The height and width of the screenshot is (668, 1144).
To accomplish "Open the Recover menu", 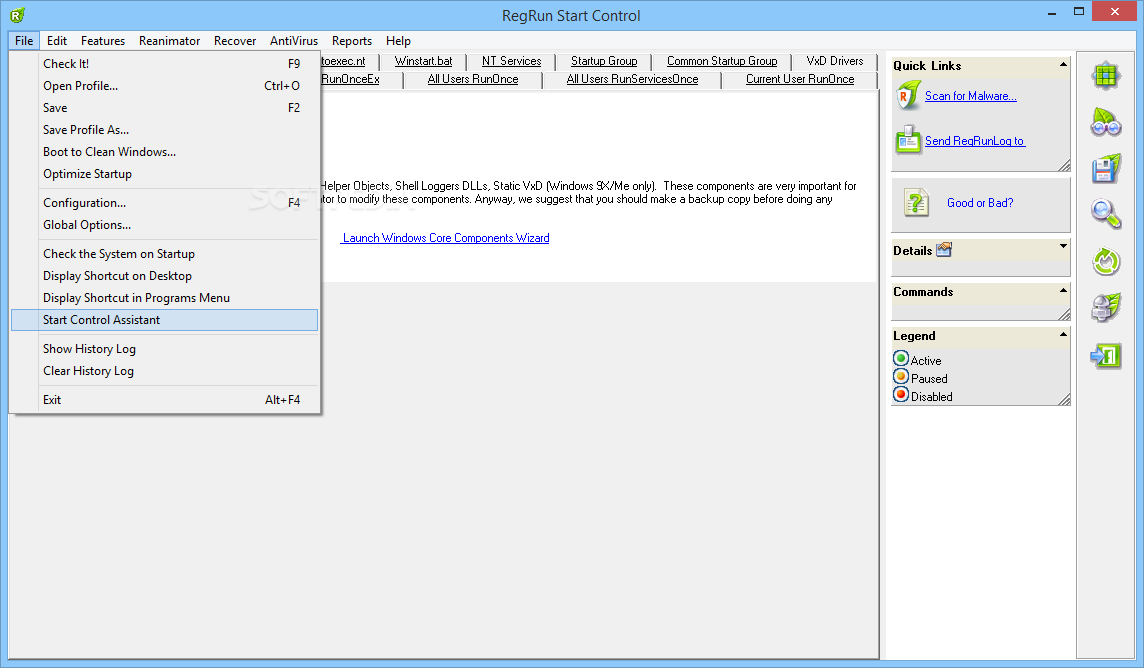I will click(x=235, y=41).
